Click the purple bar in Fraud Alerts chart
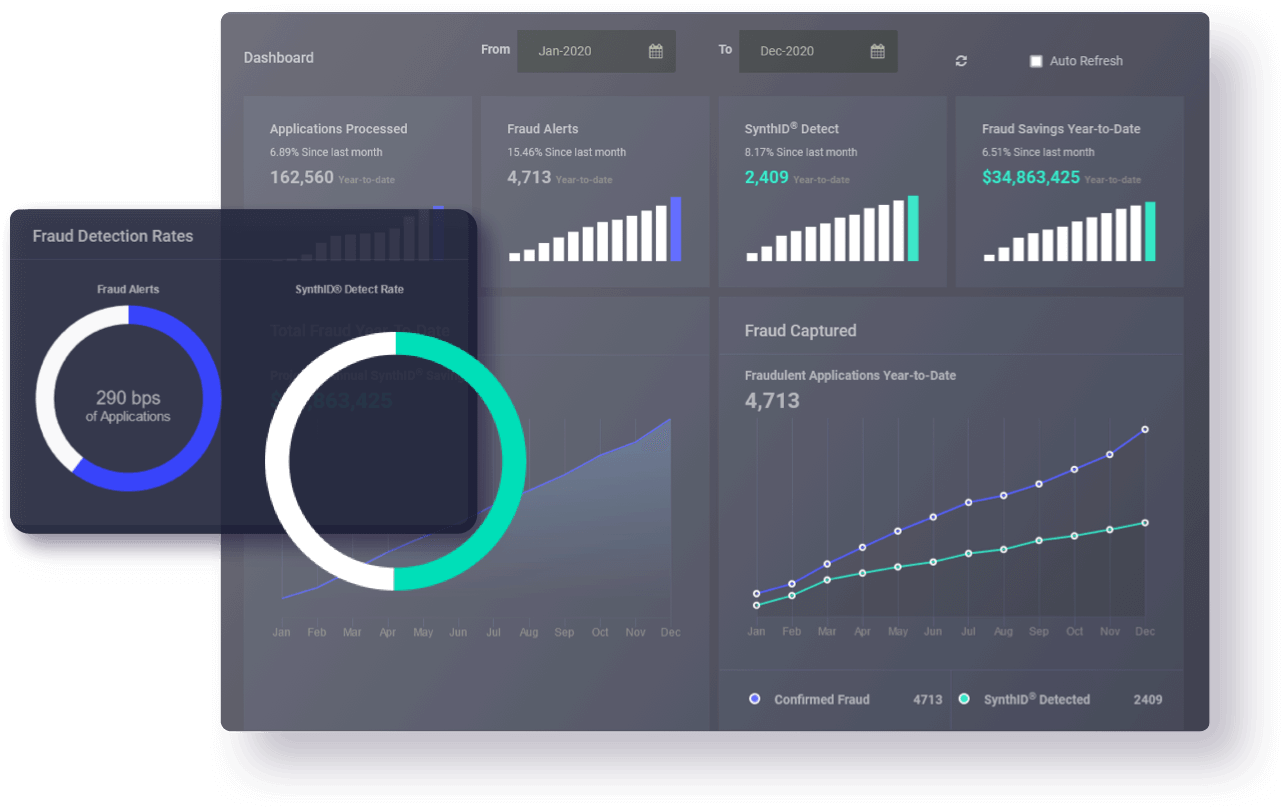This screenshot has width=1285, height=807. click(x=676, y=229)
